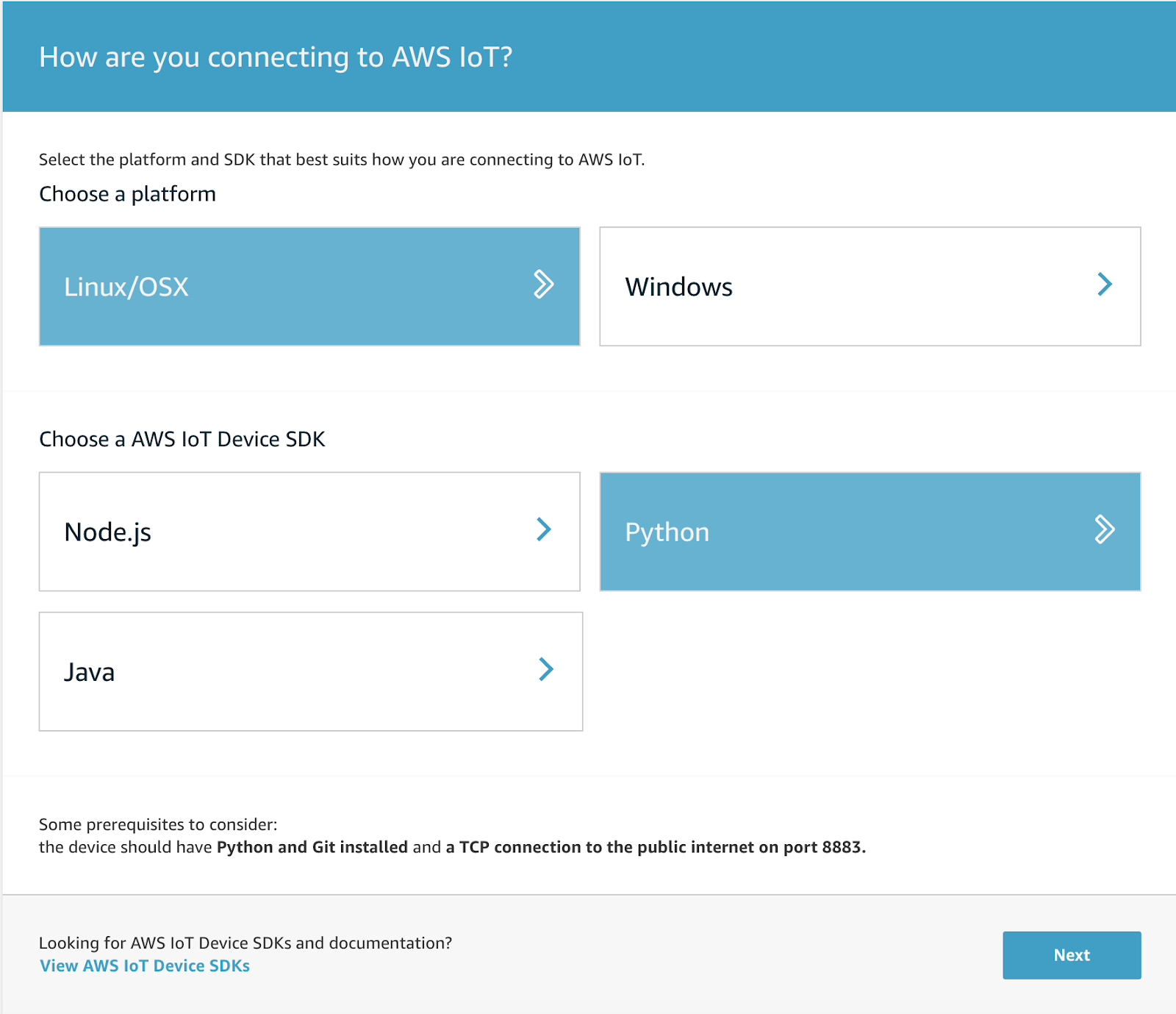The width and height of the screenshot is (1176, 1014).
Task: Click the double chevron on Linux/OSX card
Action: pos(543,284)
